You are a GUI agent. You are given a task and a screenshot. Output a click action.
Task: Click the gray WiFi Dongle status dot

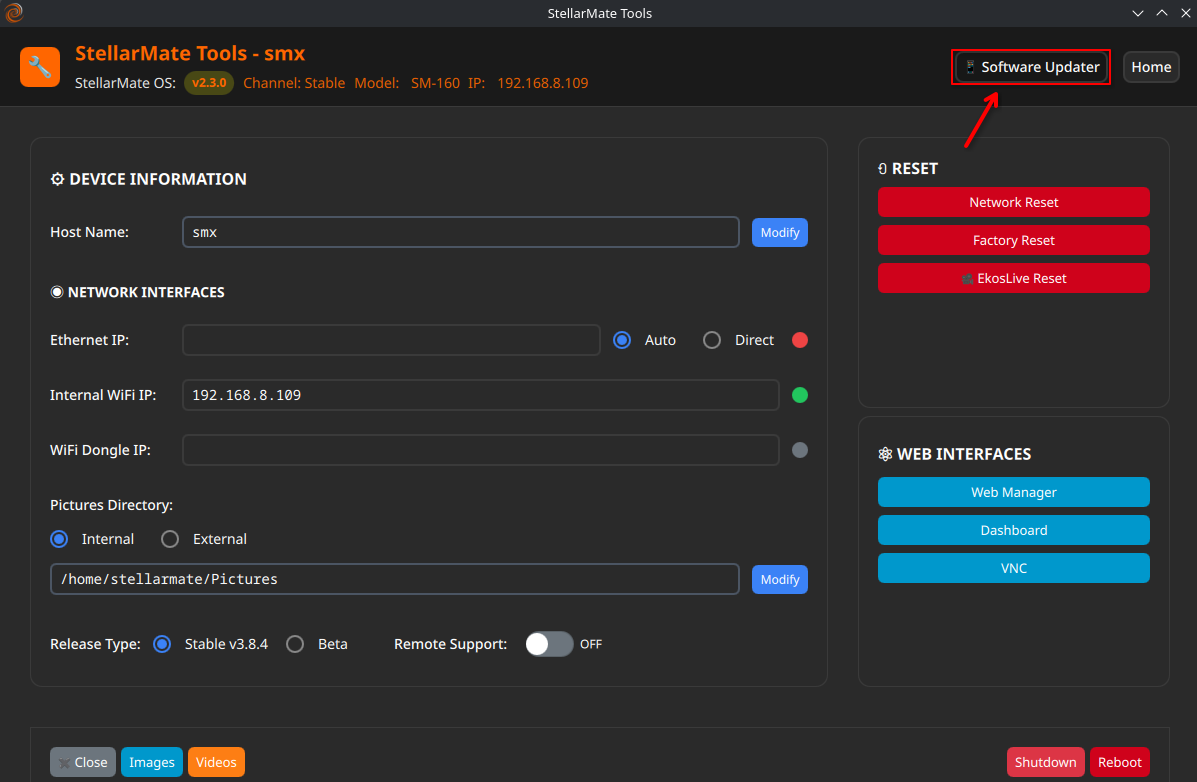click(x=799, y=450)
